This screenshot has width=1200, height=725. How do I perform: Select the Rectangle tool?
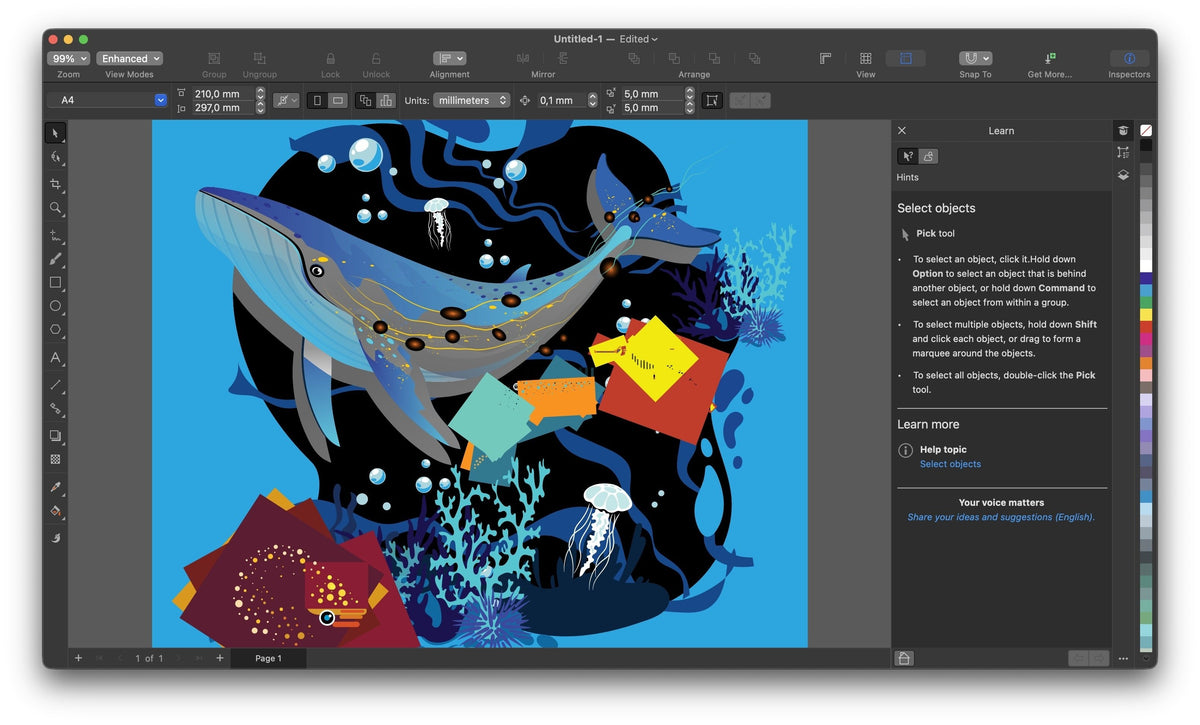[55, 283]
